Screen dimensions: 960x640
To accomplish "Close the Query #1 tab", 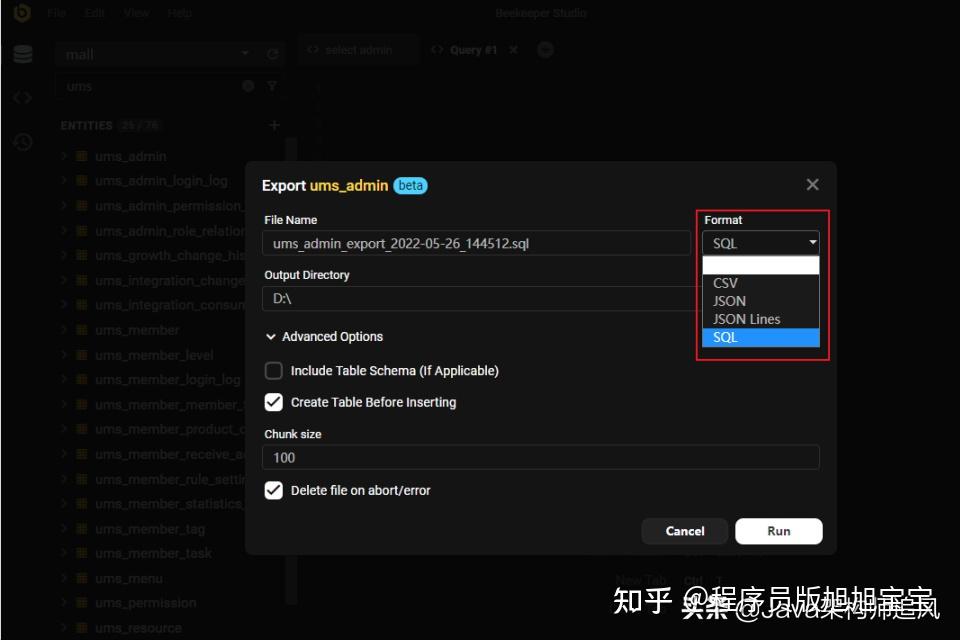I will pos(513,50).
